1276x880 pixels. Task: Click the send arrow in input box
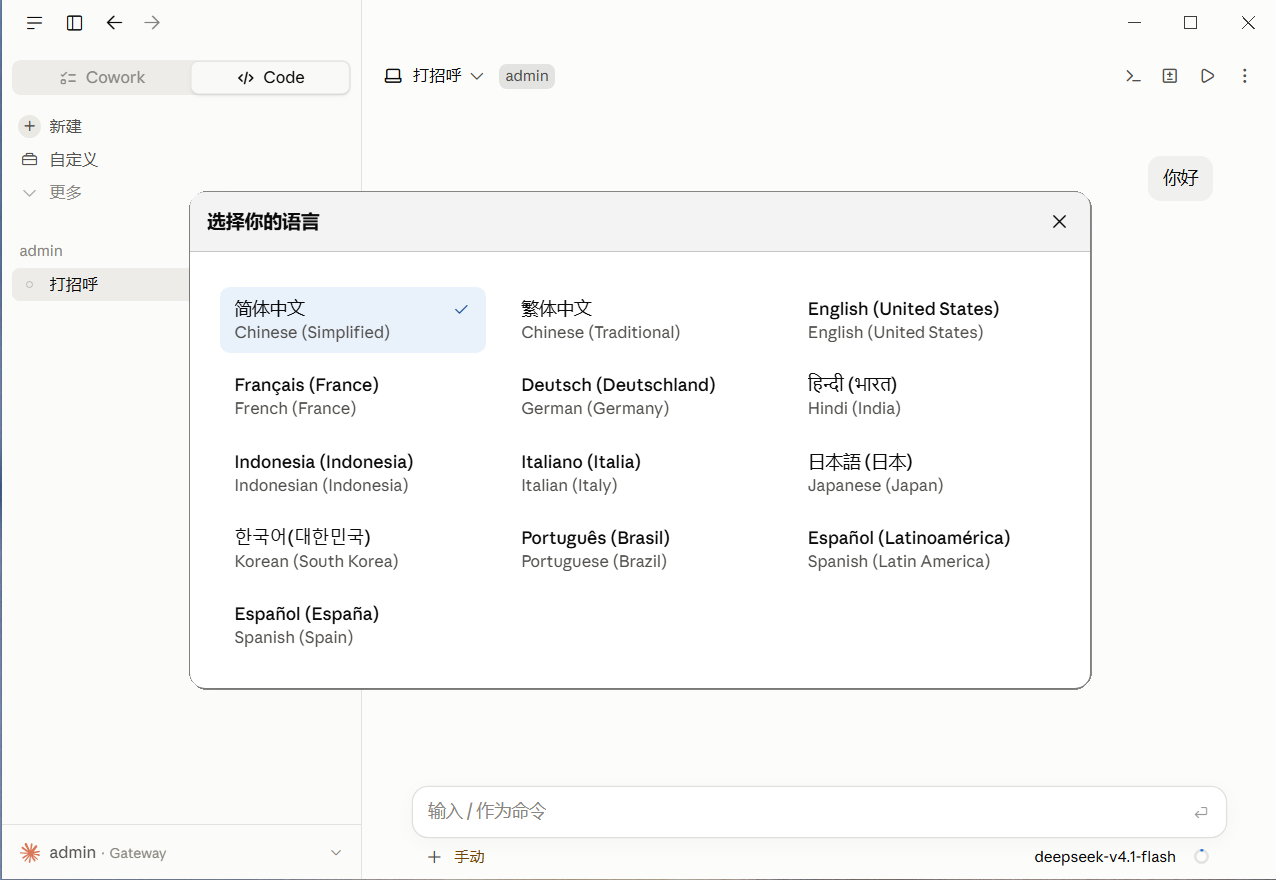[x=1201, y=813]
